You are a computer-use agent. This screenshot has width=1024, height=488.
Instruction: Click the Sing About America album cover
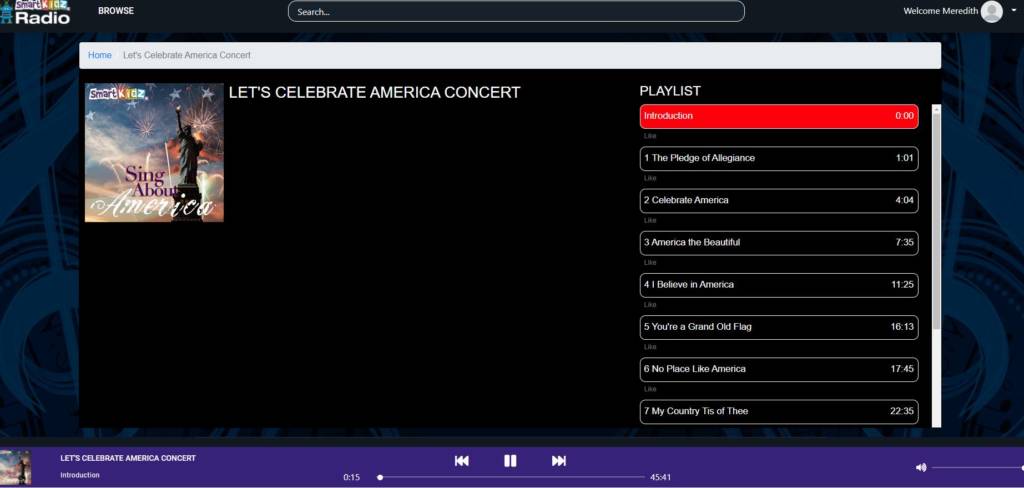click(154, 152)
